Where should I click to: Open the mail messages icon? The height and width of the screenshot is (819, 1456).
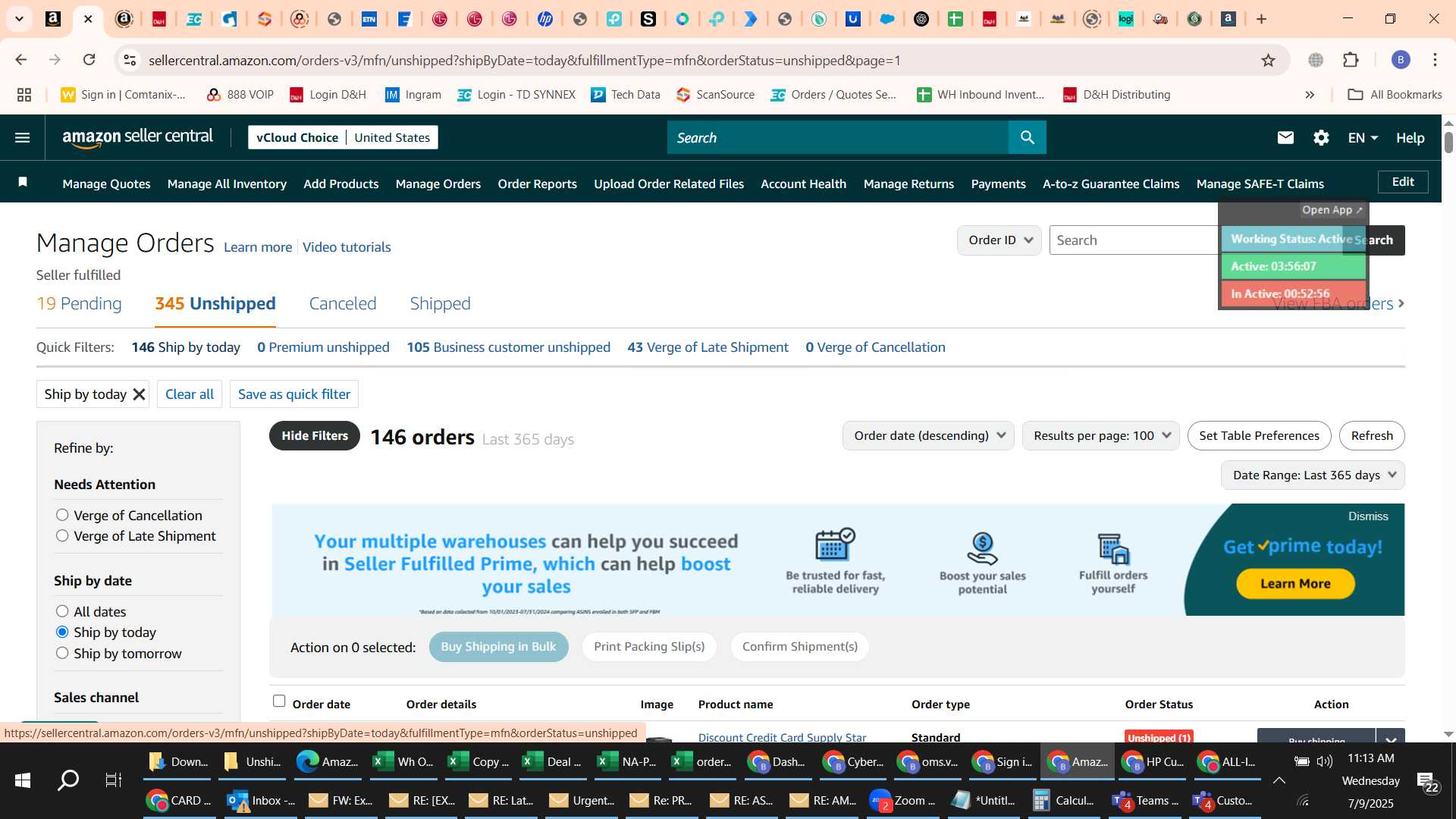pos(1285,138)
